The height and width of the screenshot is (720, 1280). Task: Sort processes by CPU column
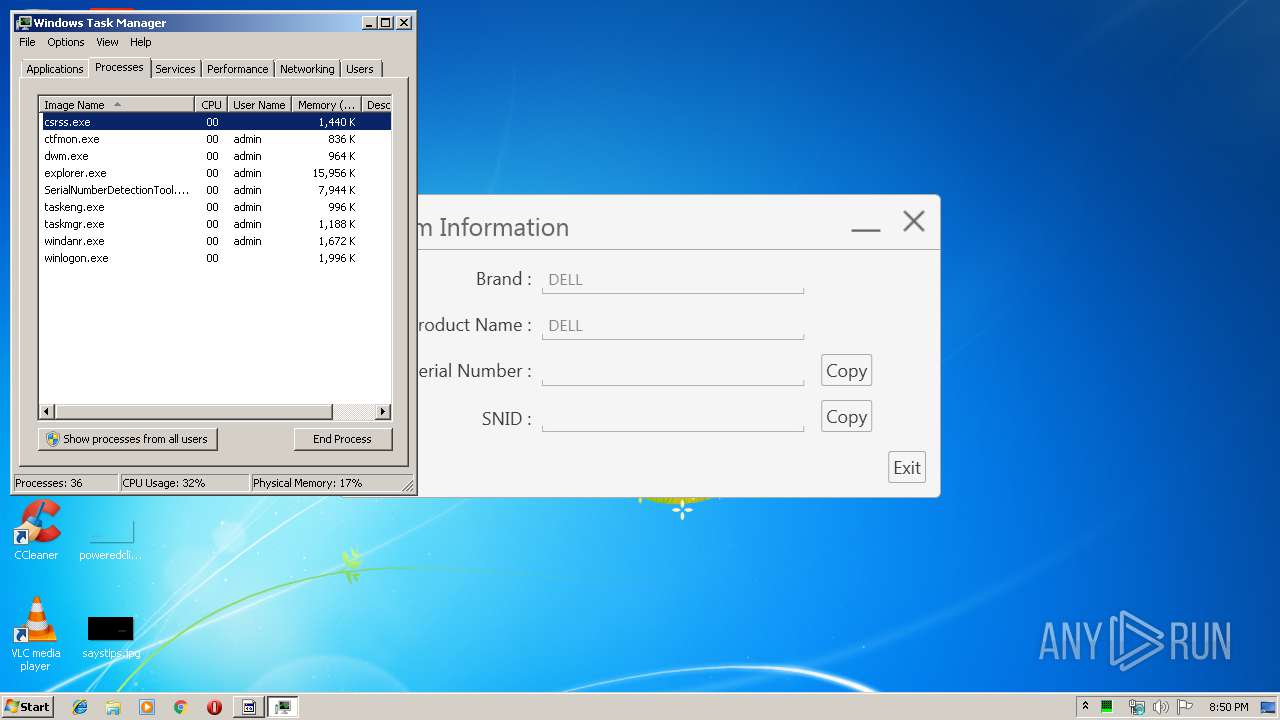(x=211, y=104)
